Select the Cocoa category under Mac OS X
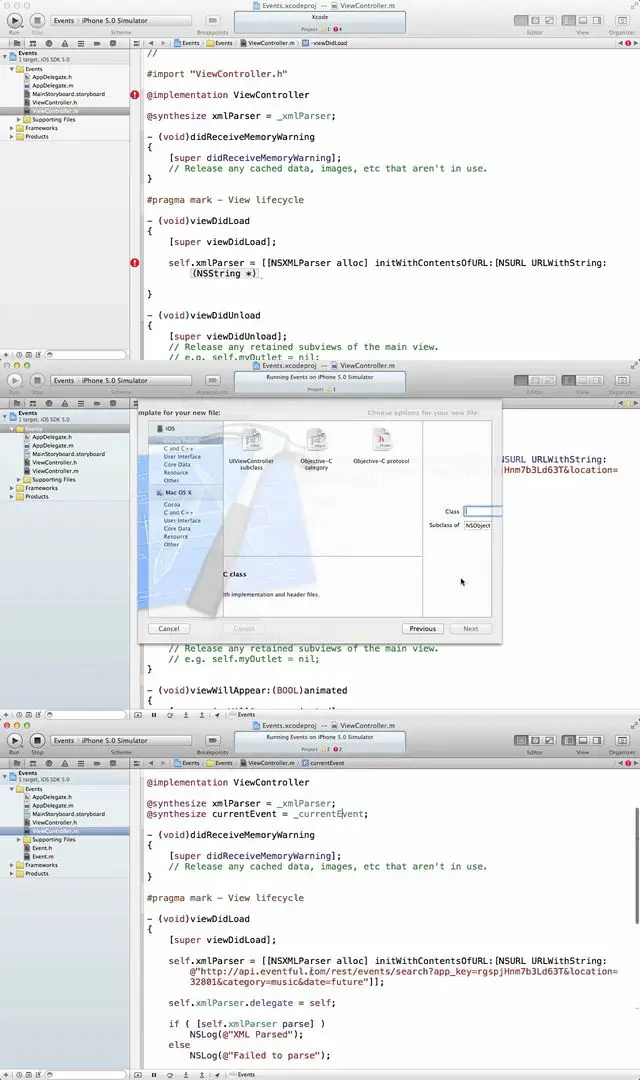 point(172,504)
